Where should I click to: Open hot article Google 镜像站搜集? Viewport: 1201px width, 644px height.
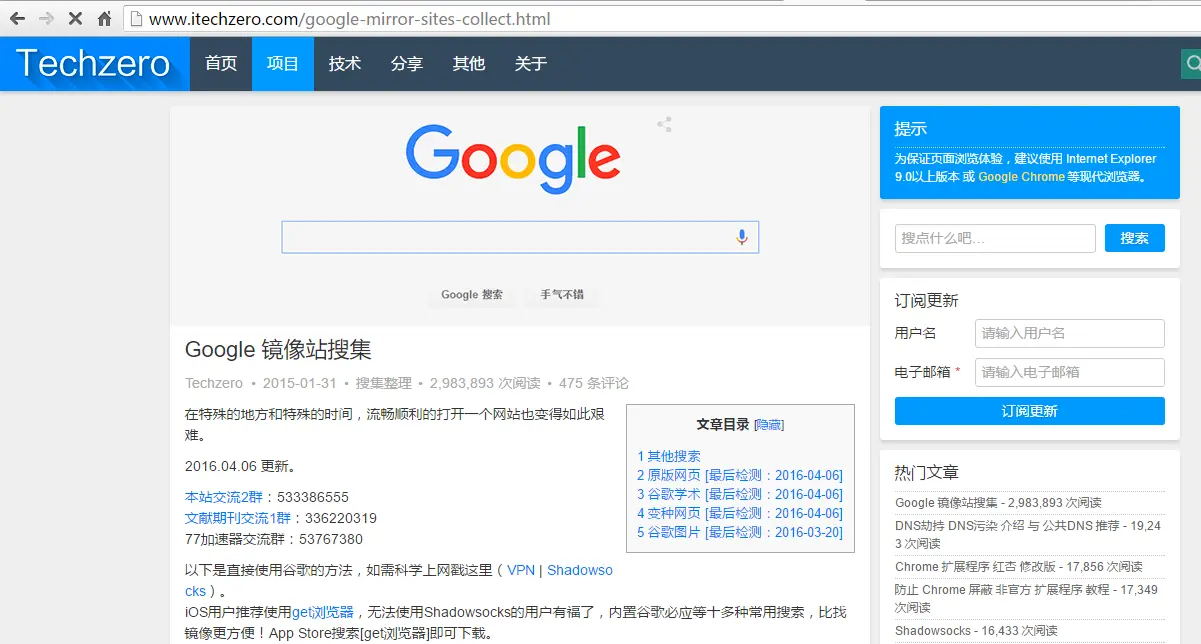(998, 503)
